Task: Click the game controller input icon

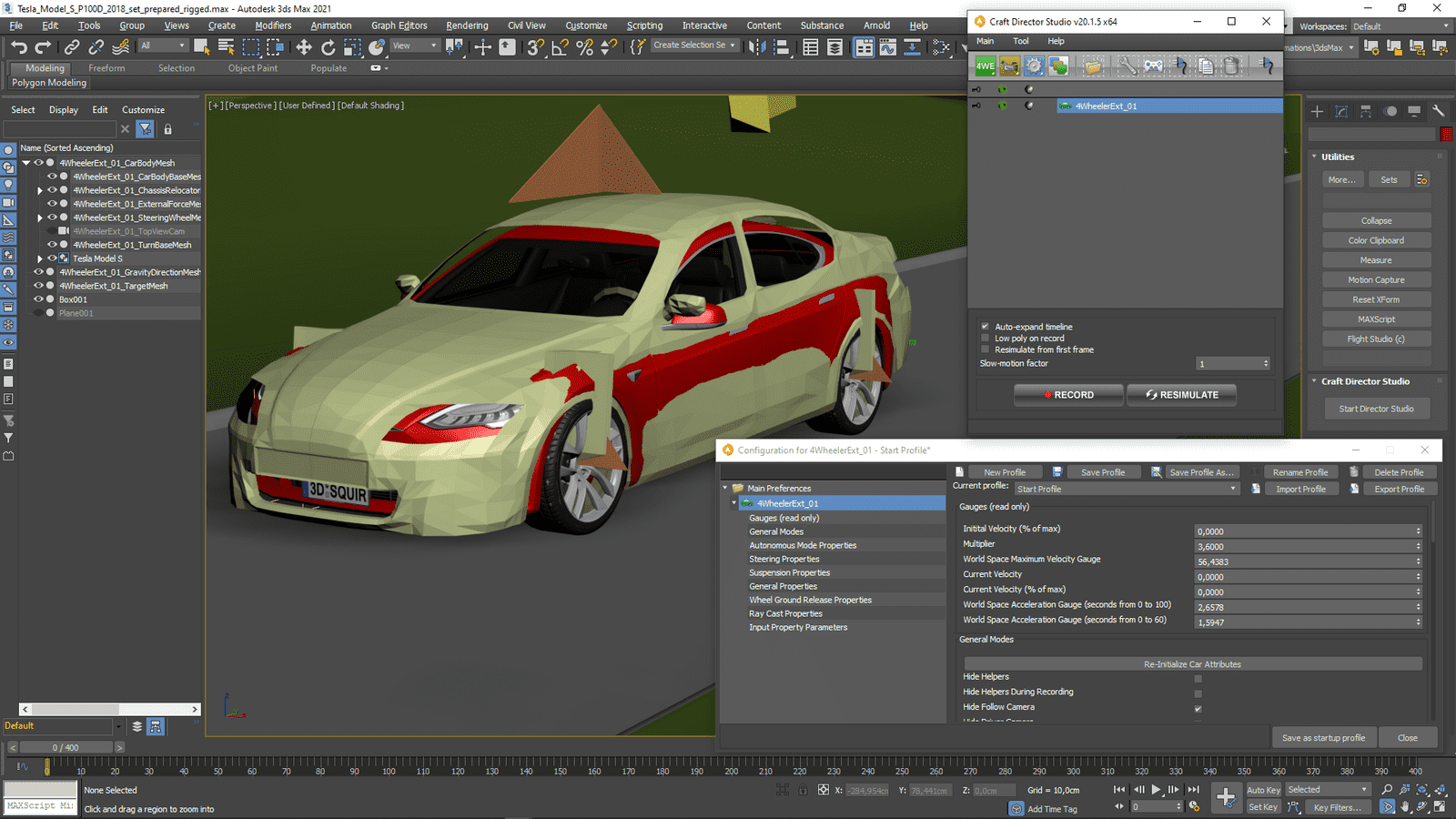Action: coord(1153,66)
